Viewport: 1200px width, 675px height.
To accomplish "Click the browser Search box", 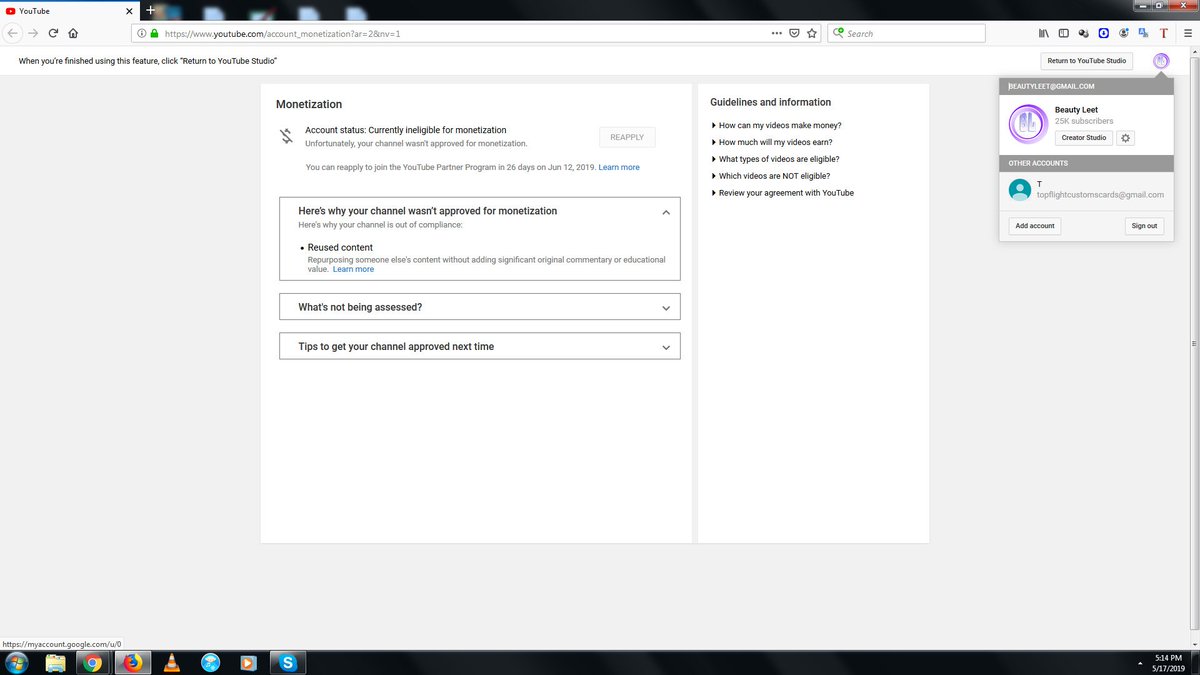I will click(906, 33).
